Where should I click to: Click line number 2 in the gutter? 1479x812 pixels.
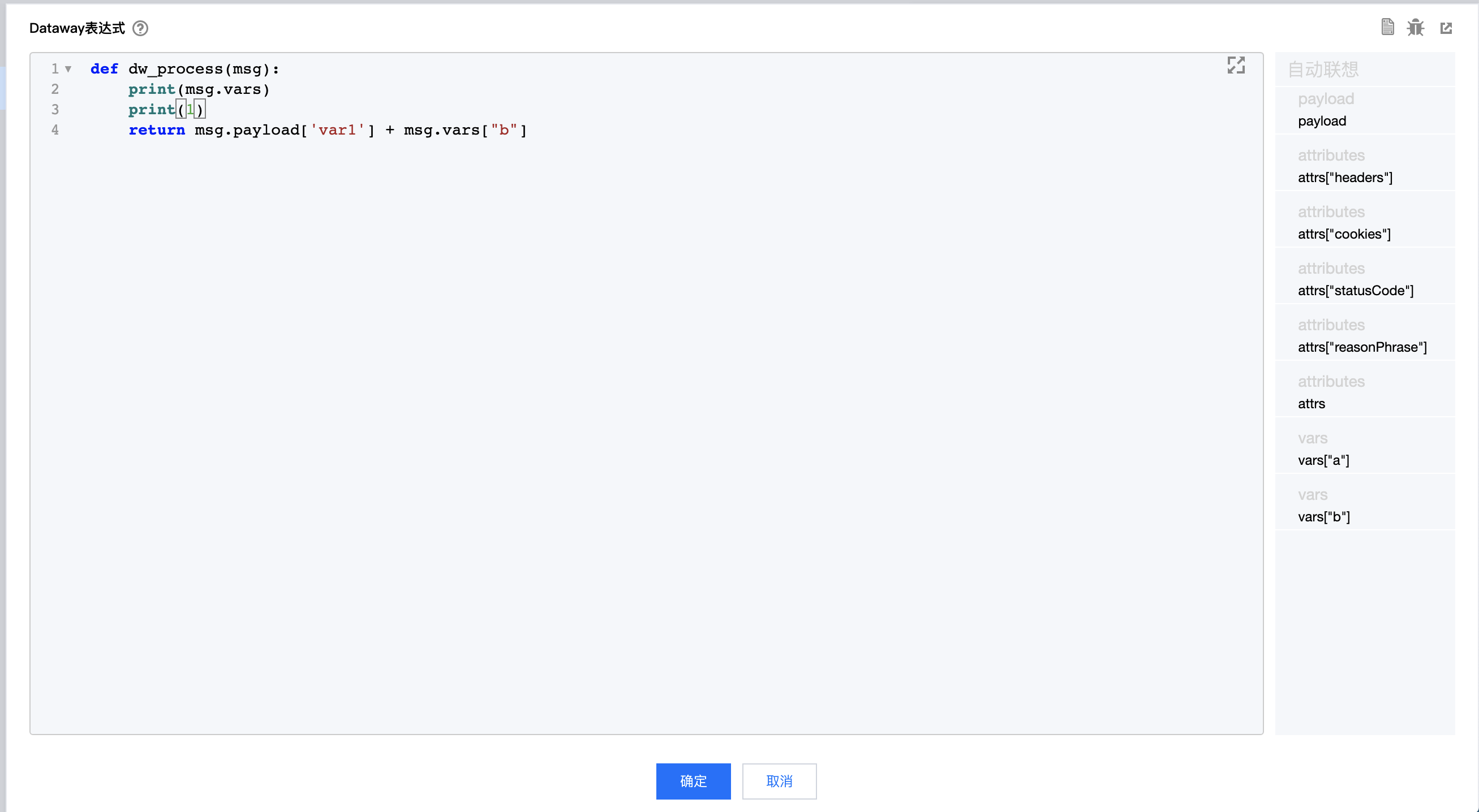pyautogui.click(x=55, y=89)
